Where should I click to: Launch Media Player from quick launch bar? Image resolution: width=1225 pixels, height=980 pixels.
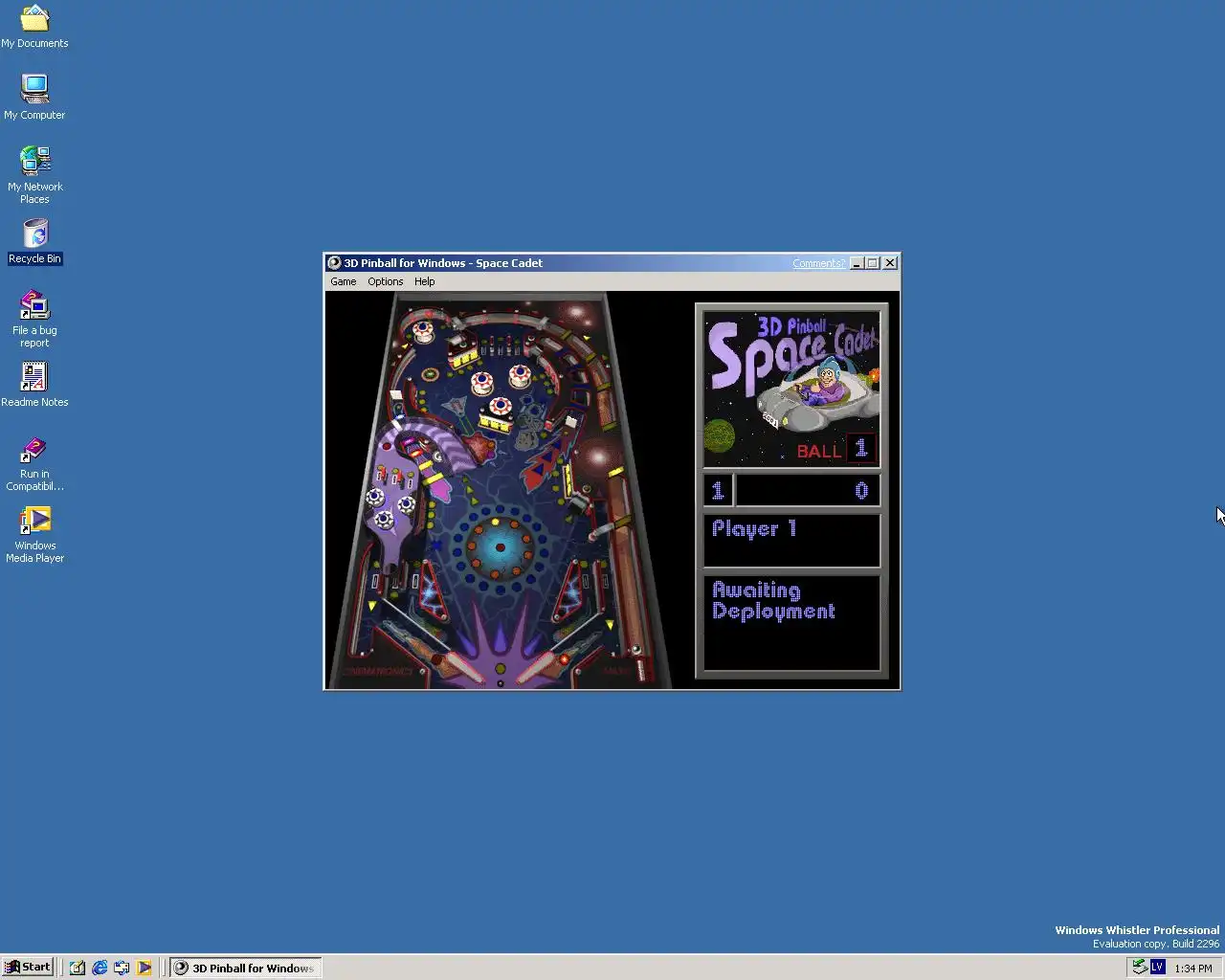144,968
